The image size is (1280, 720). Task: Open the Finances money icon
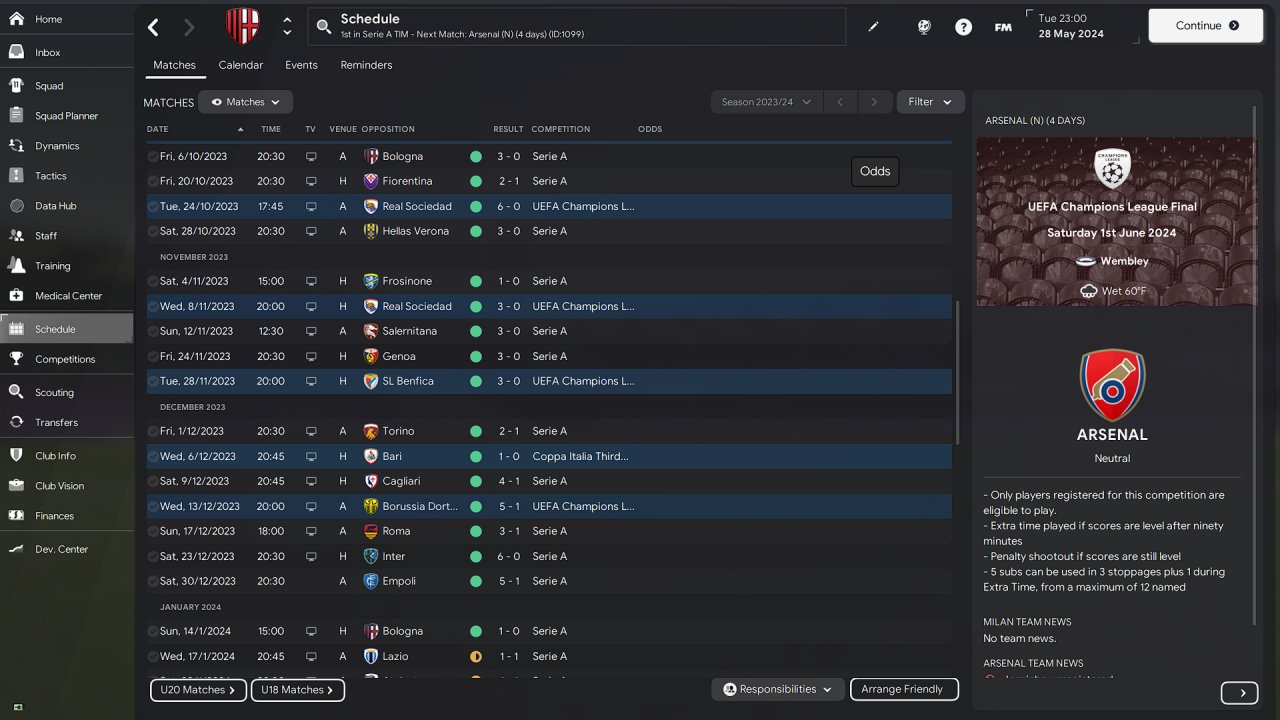pos(16,516)
